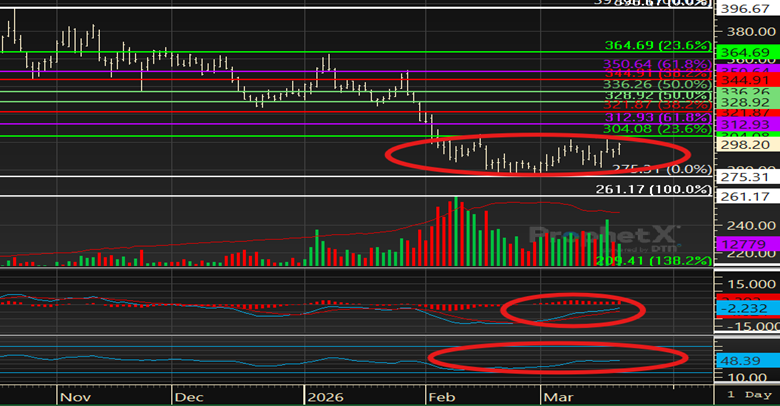780x406 pixels.
Task: Click the 350.64 (61.8%) purple retracement label
Action: pyautogui.click(x=657, y=64)
